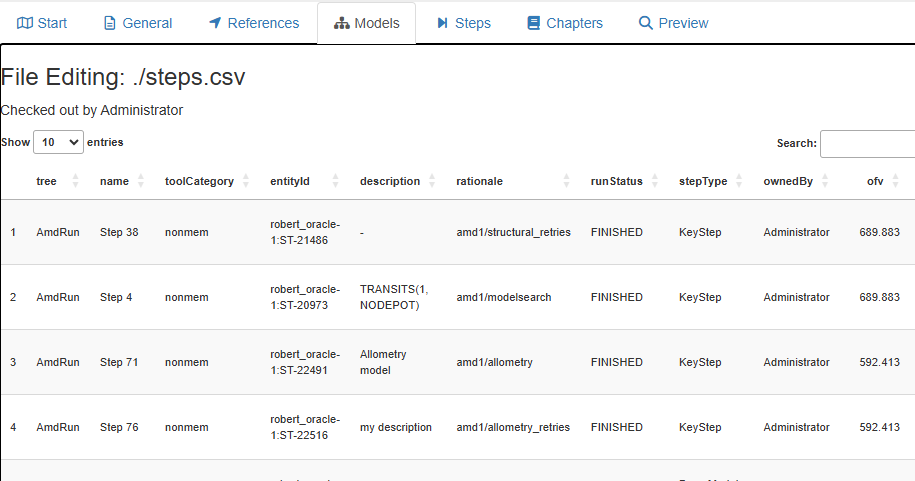Click the book icon on Chapters tab

click(534, 23)
